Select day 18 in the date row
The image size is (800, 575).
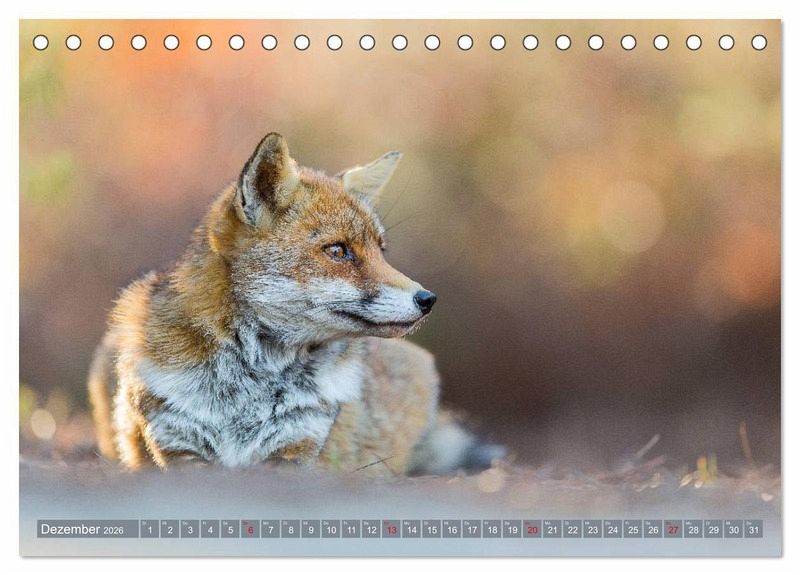click(x=491, y=529)
